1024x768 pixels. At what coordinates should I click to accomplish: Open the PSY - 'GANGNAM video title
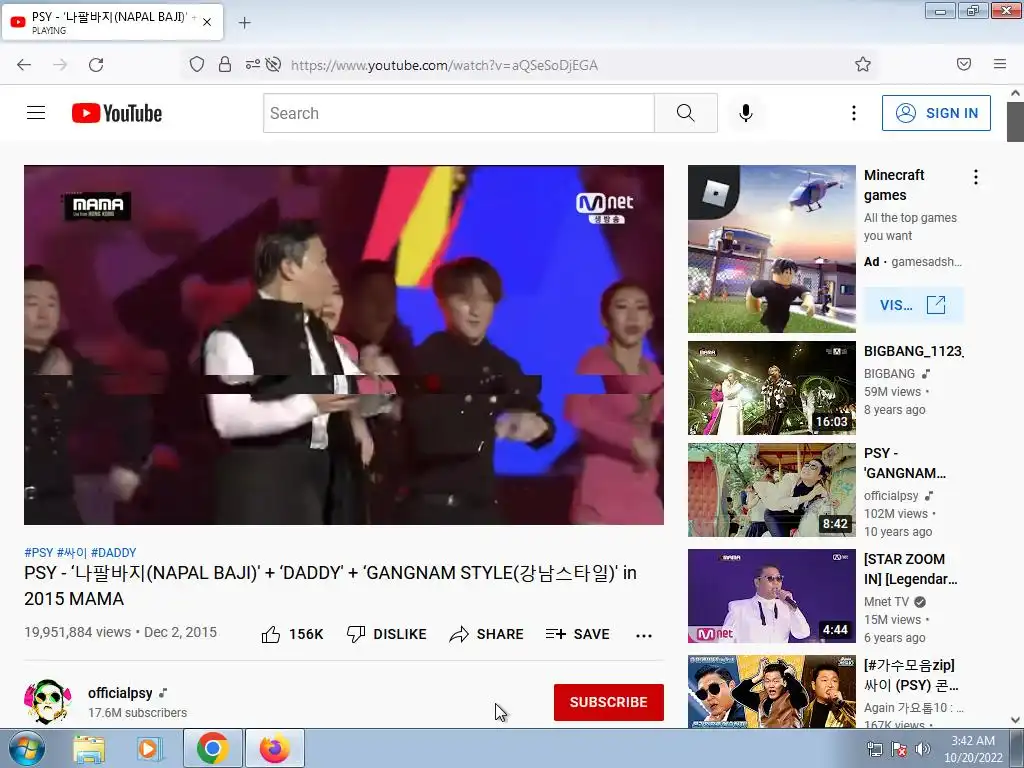[904, 463]
